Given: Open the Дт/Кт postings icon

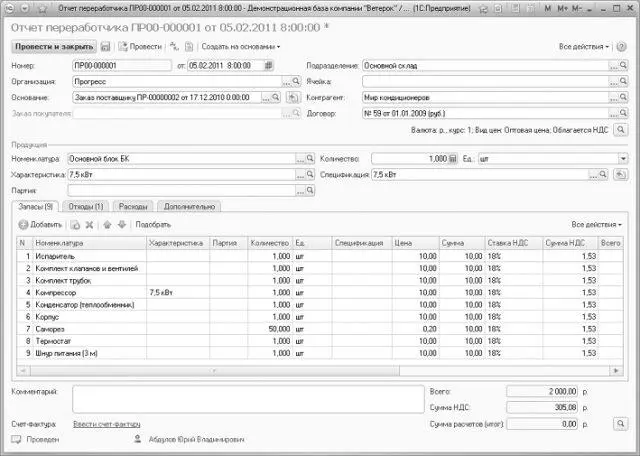Looking at the screenshot, I should pyautogui.click(x=174, y=47).
